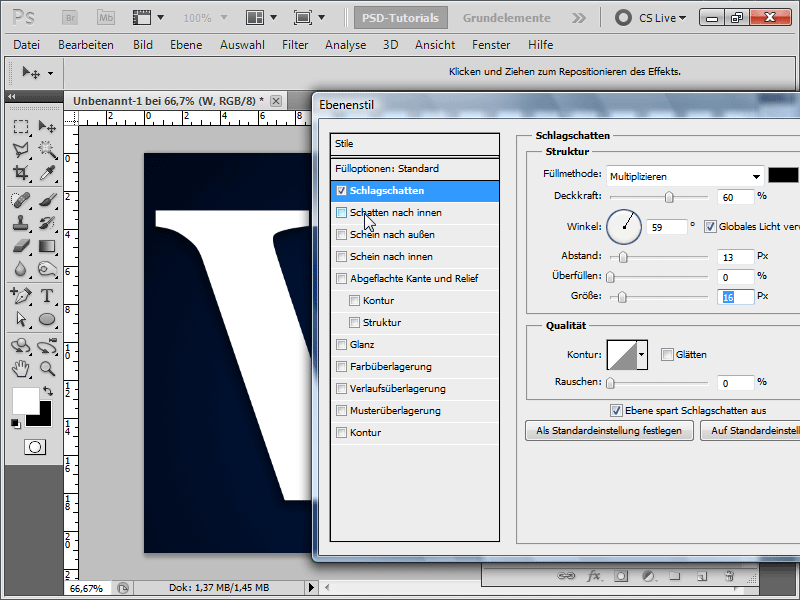The width and height of the screenshot is (800, 600).
Task: Select the Zoom tool
Action: pyautogui.click(x=47, y=368)
